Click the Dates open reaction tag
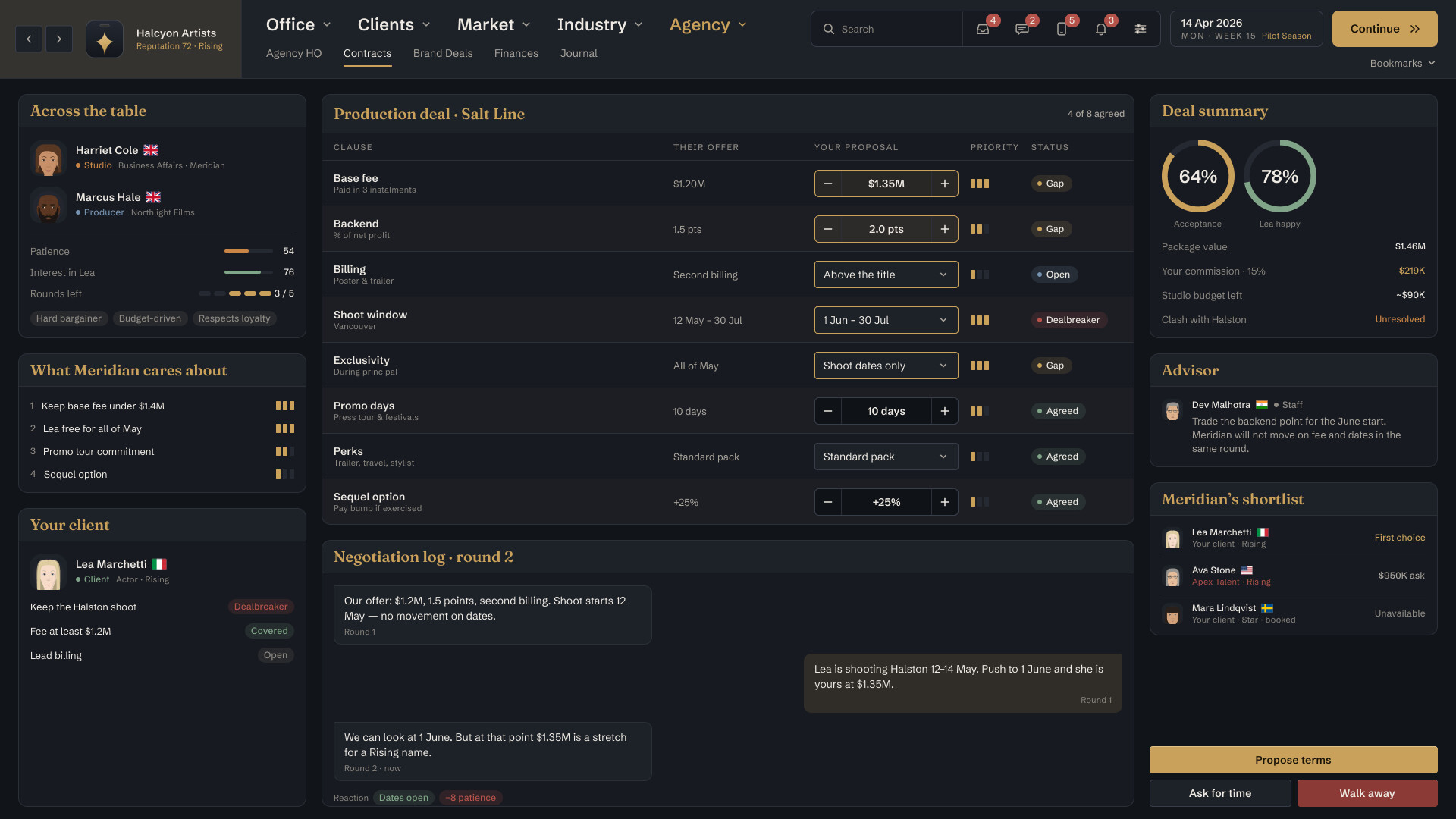Viewport: 1456px width, 819px height. point(403,798)
